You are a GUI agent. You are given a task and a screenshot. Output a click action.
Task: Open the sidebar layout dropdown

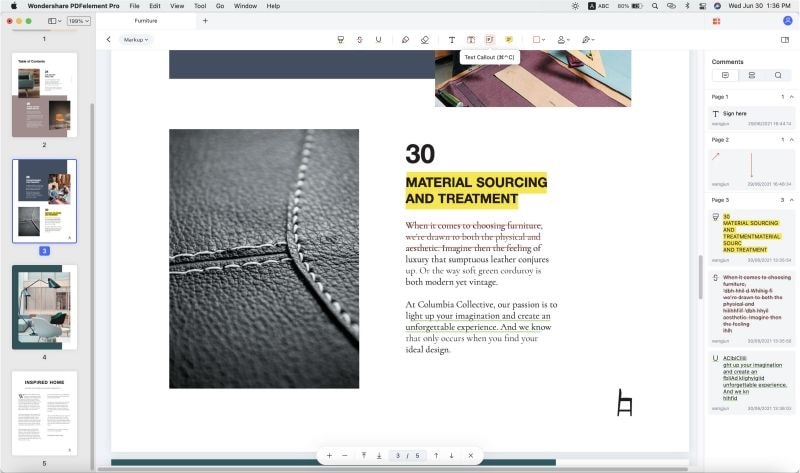tap(55, 21)
